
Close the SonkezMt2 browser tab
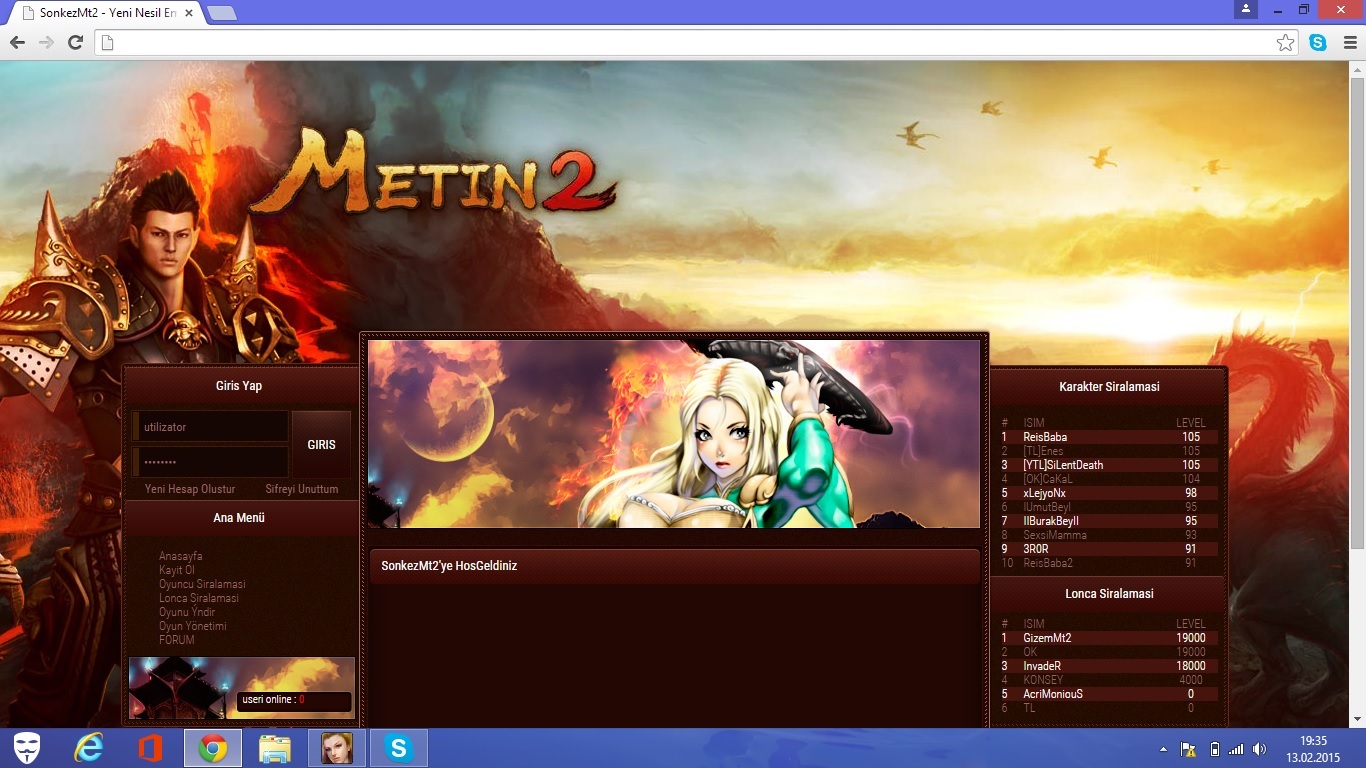click(x=189, y=13)
